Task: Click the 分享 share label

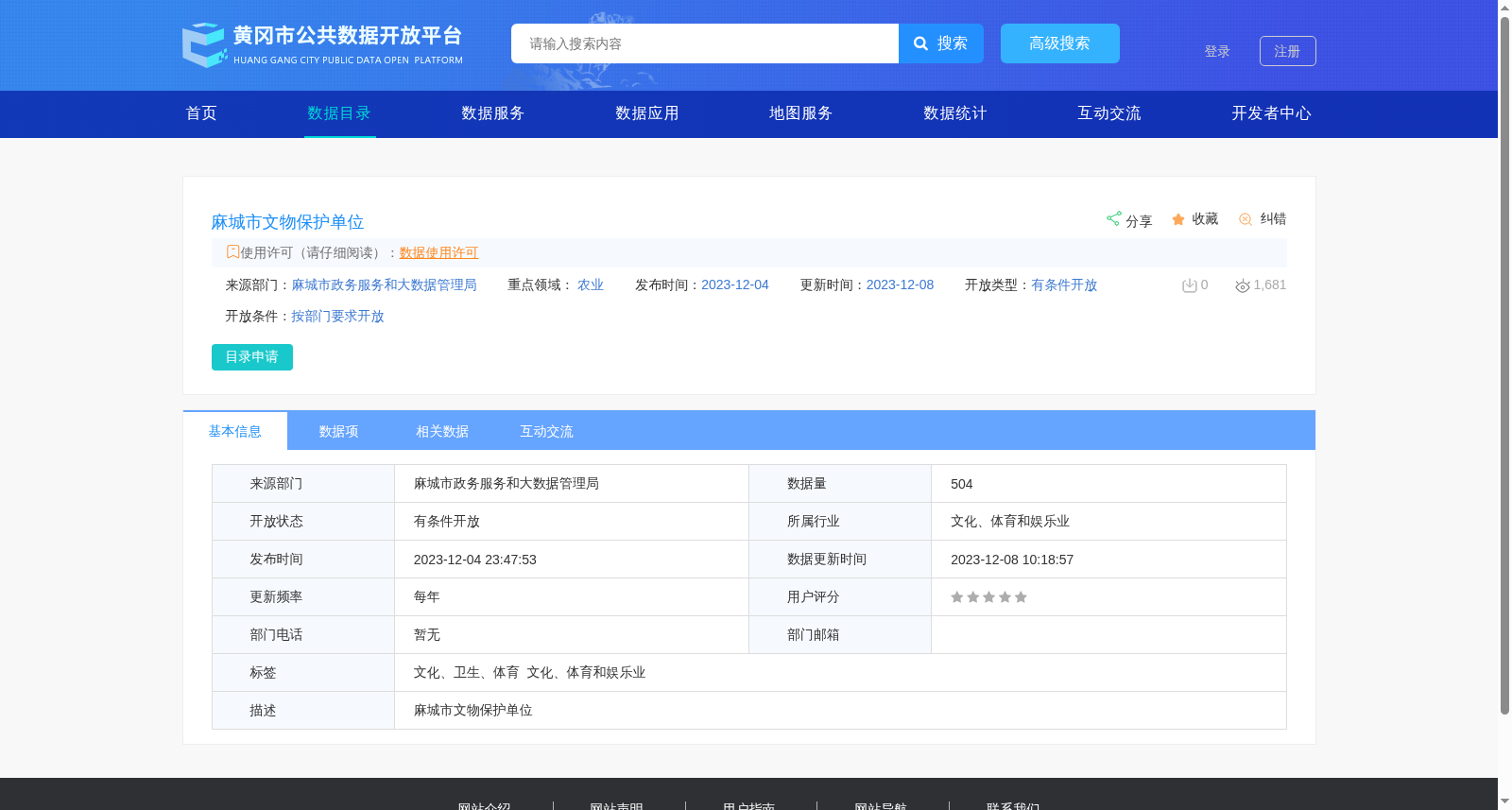Action: (1139, 221)
